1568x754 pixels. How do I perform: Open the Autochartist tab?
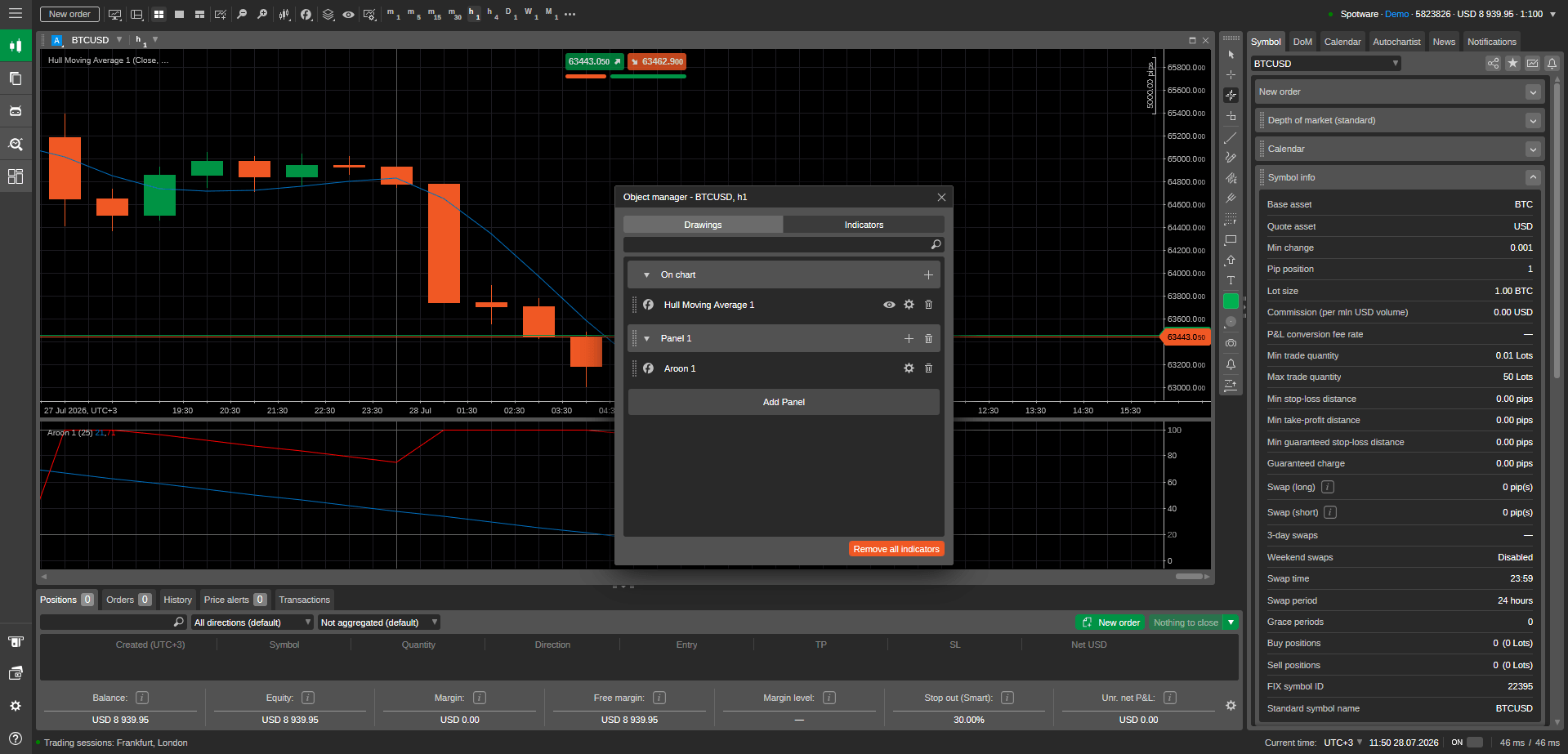1396,42
